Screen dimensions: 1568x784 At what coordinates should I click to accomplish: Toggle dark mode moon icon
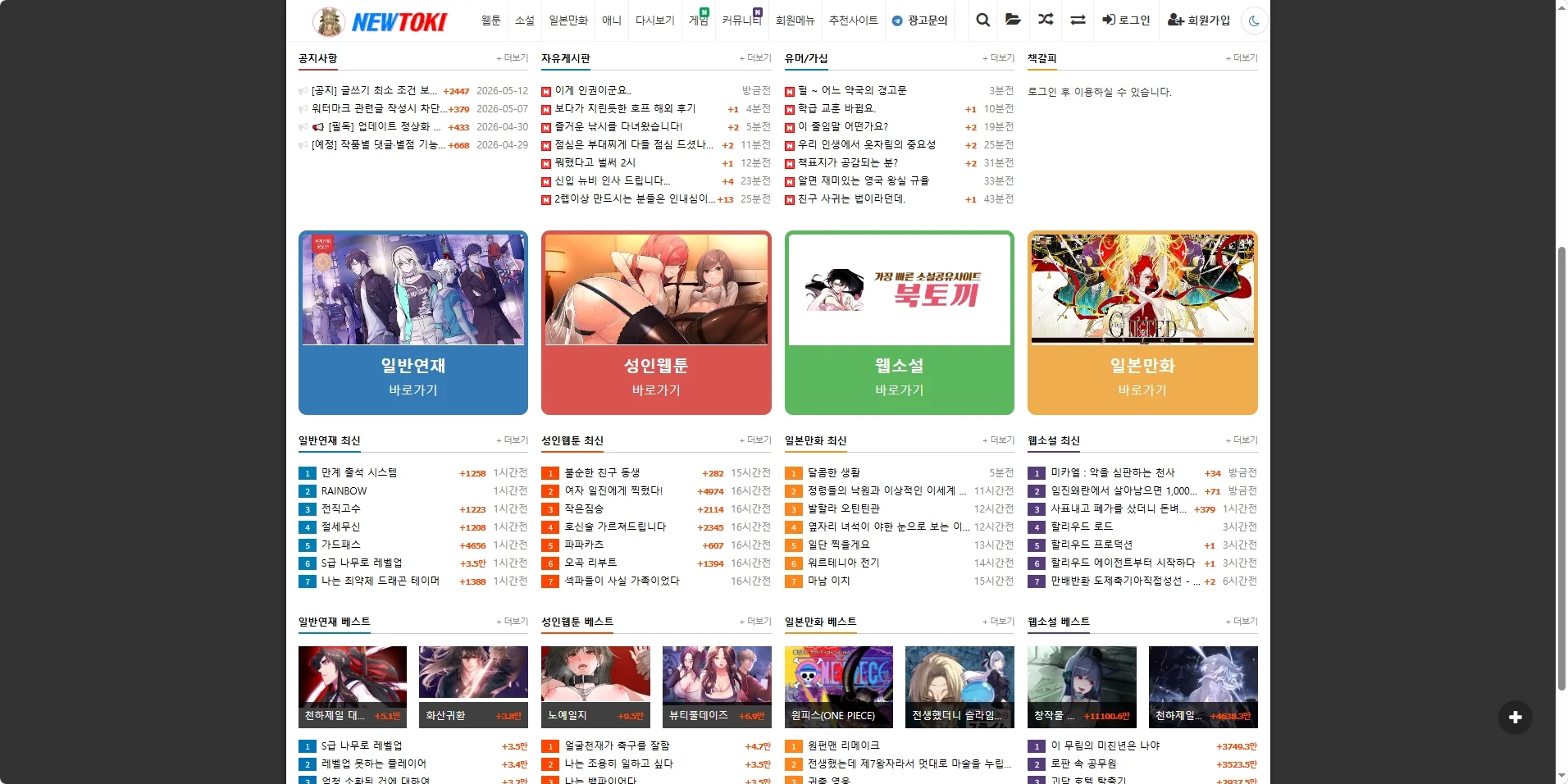pos(1254,21)
